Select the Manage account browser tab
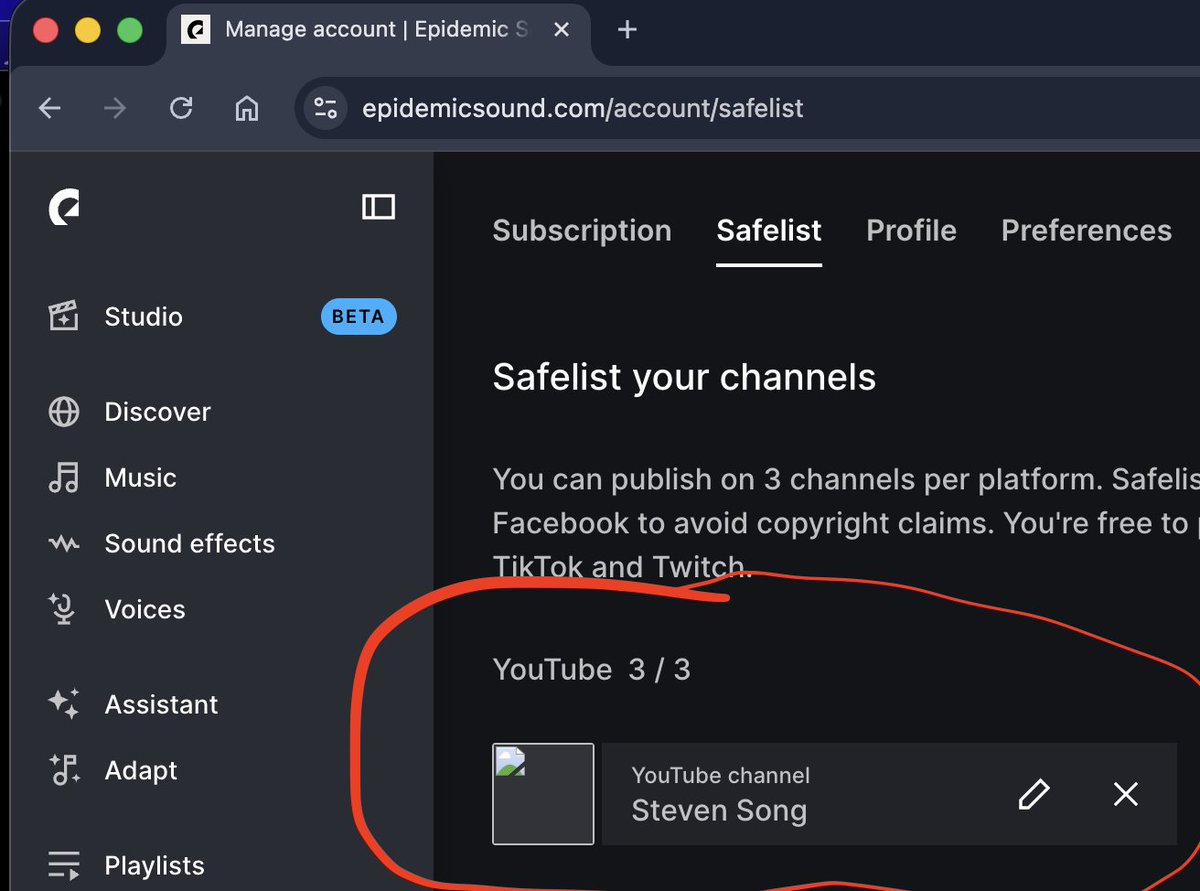1200x891 pixels. [376, 30]
